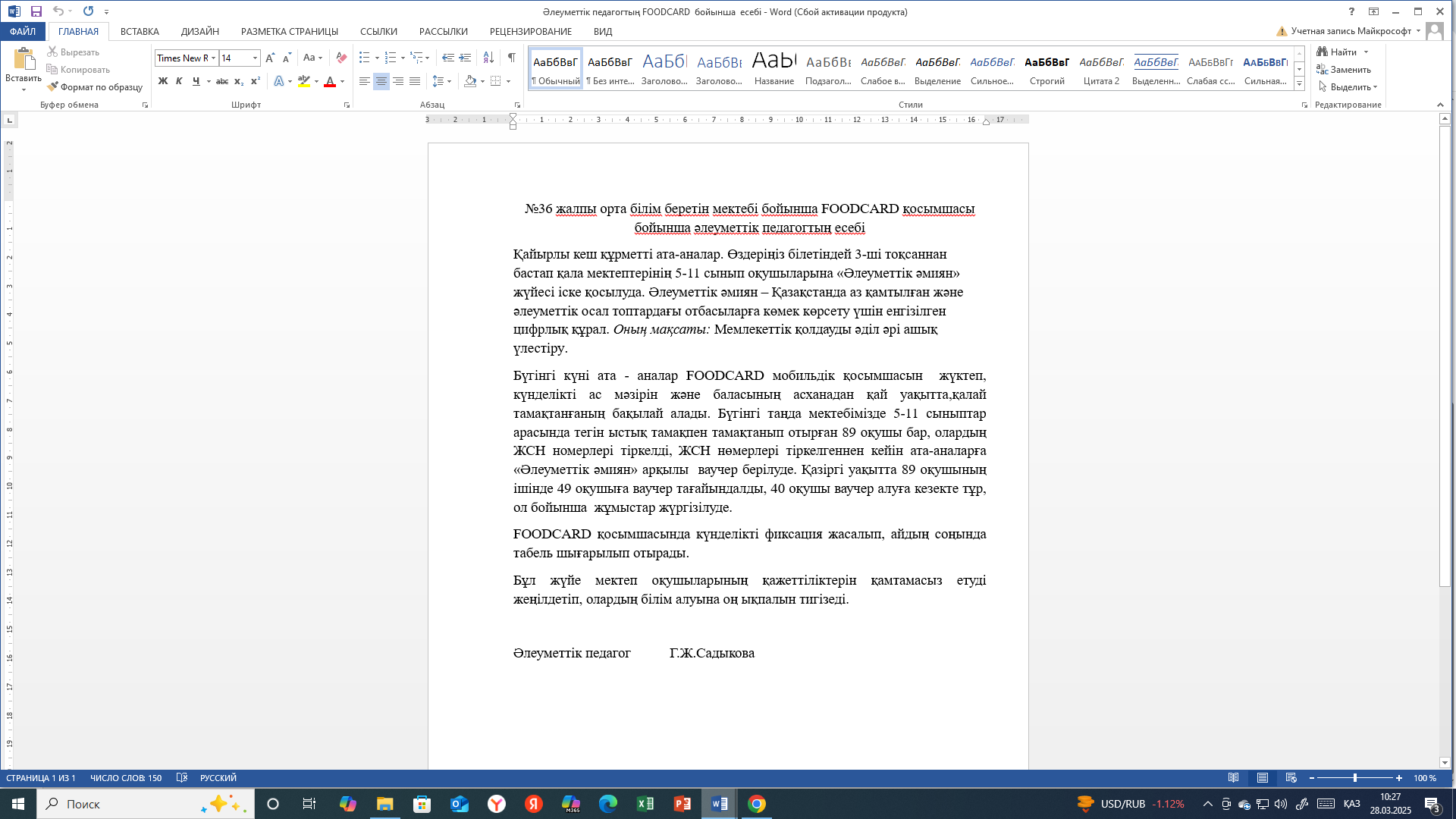1456x819 pixels.
Task: Undo the last action
Action: (x=58, y=11)
